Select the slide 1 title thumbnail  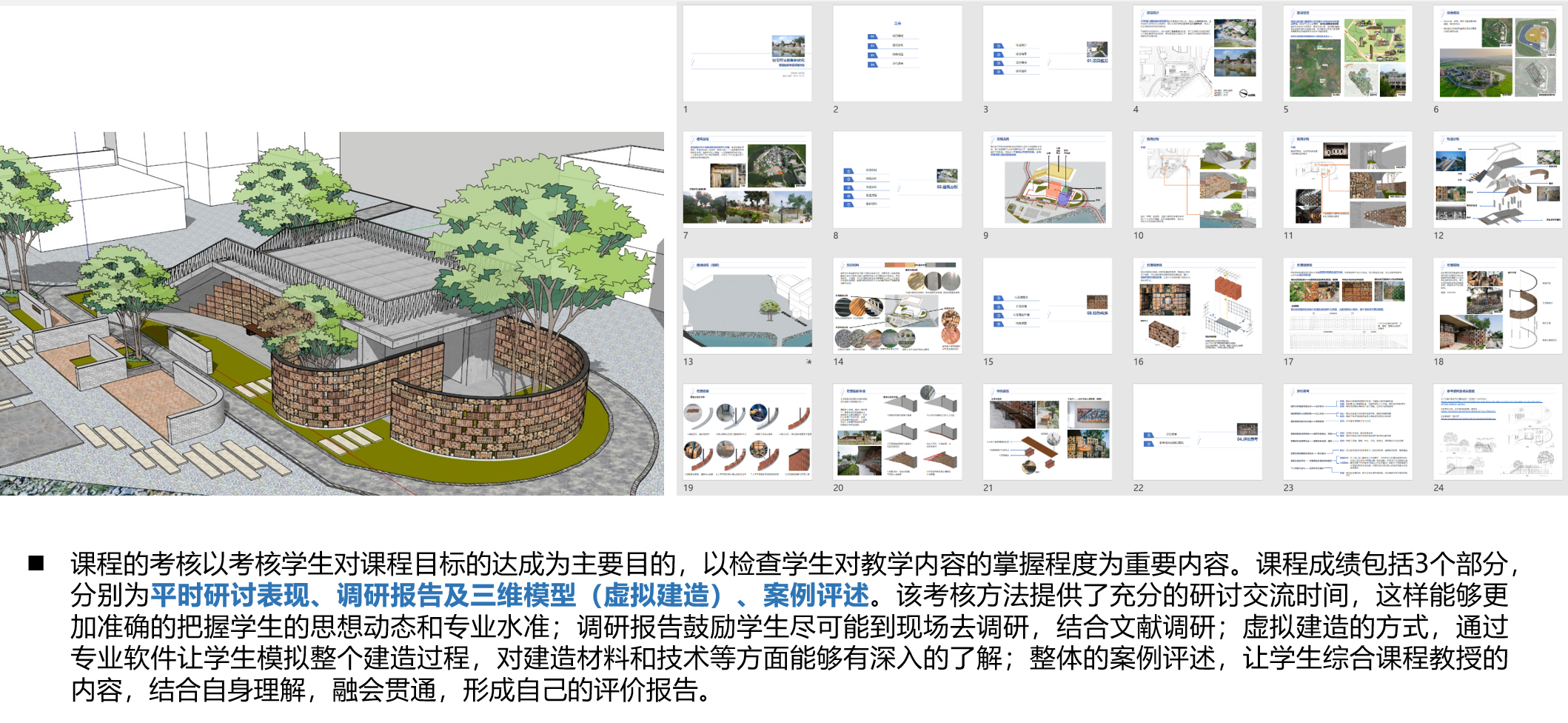[x=747, y=54]
